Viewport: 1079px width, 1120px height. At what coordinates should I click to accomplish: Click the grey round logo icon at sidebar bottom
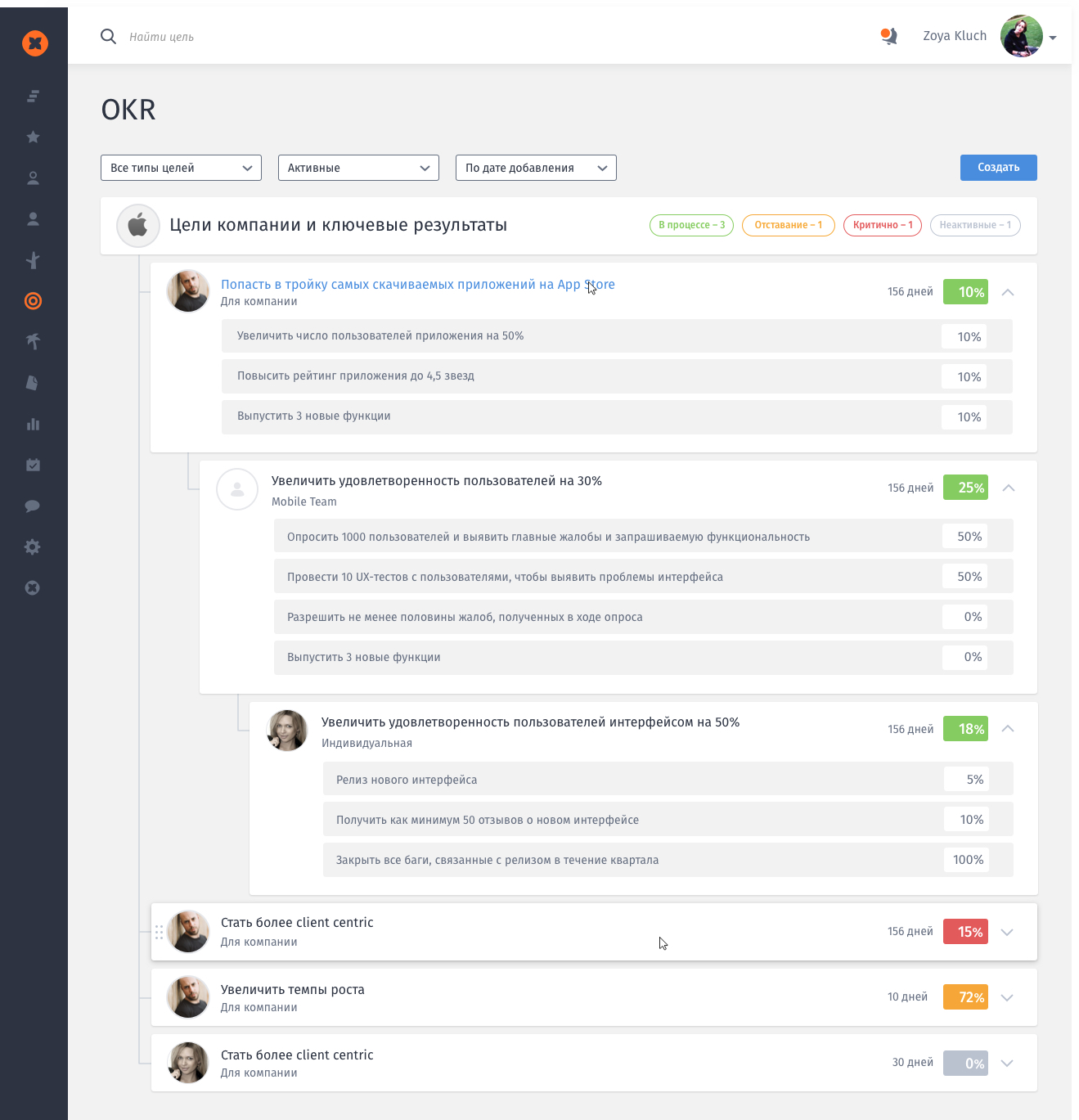34,587
